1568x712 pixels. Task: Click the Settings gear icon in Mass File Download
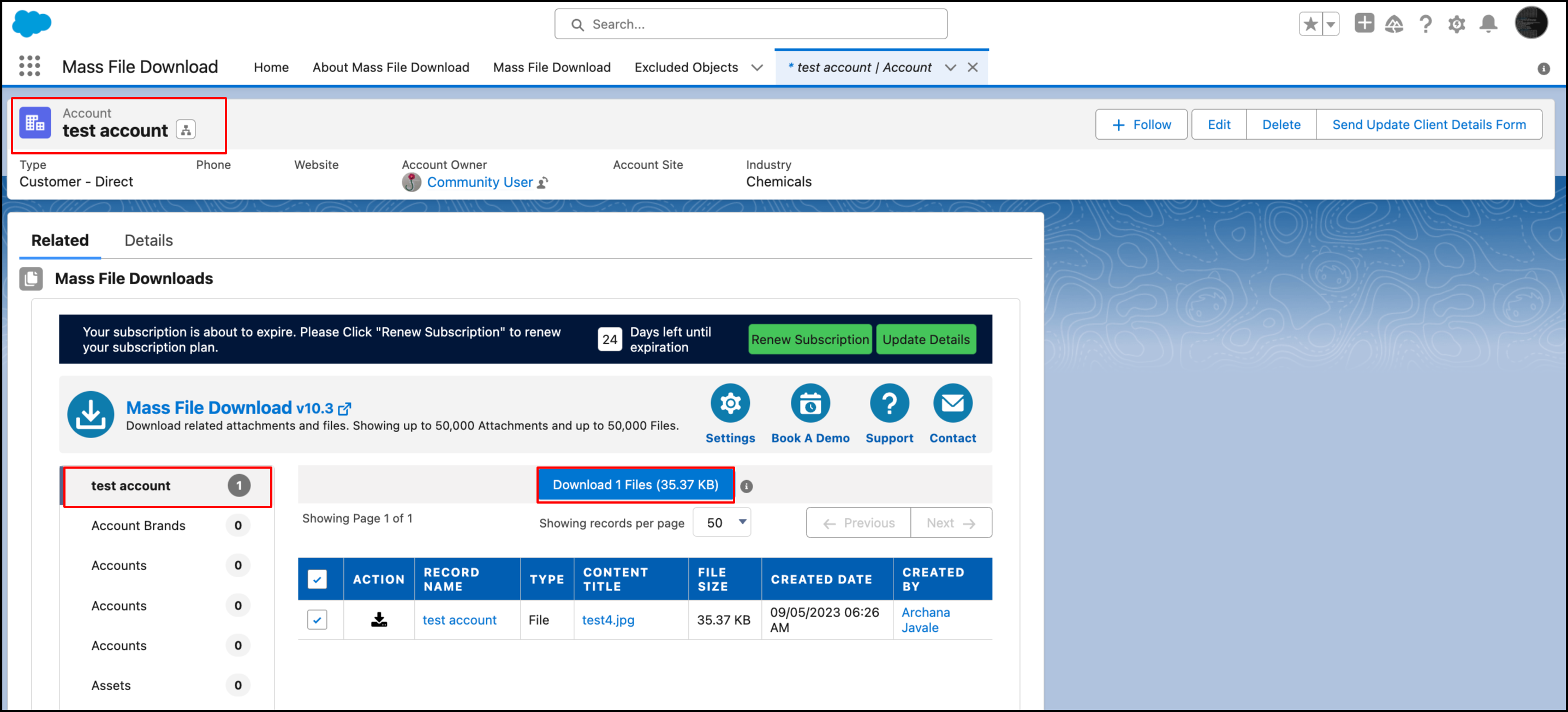pos(730,404)
